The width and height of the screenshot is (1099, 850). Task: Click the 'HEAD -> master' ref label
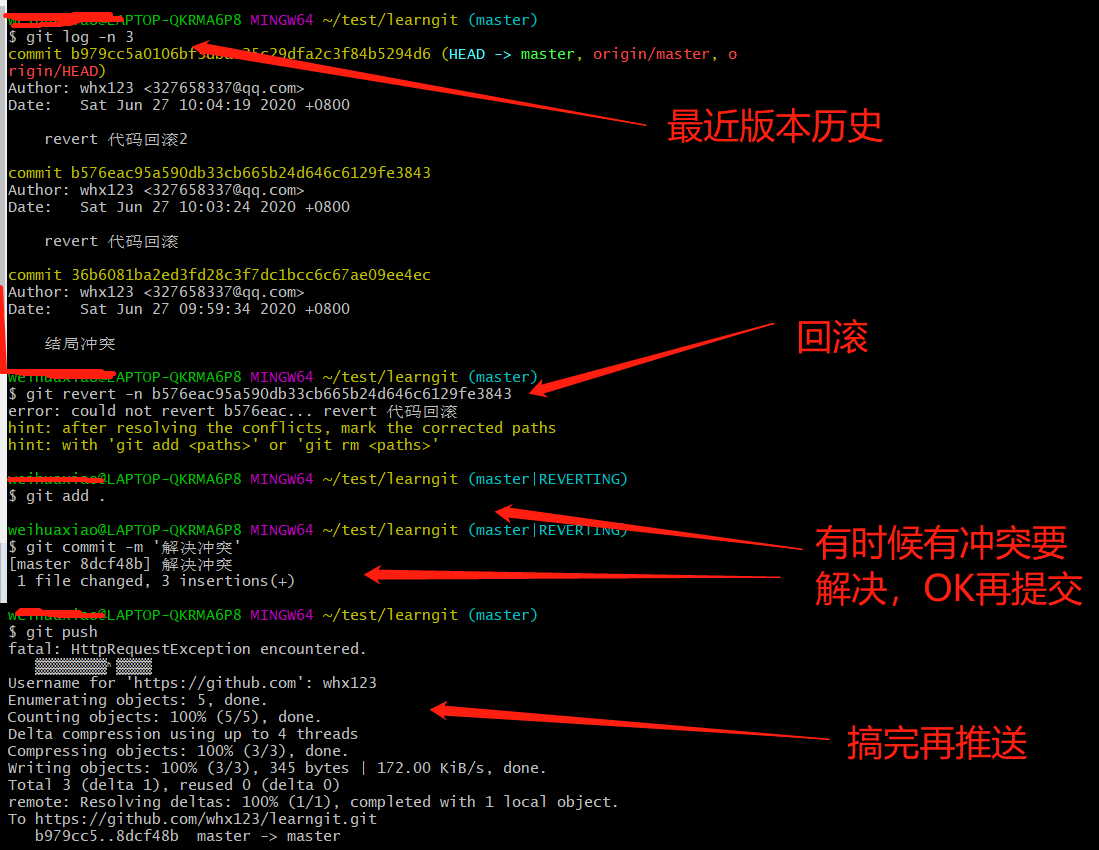tap(512, 54)
